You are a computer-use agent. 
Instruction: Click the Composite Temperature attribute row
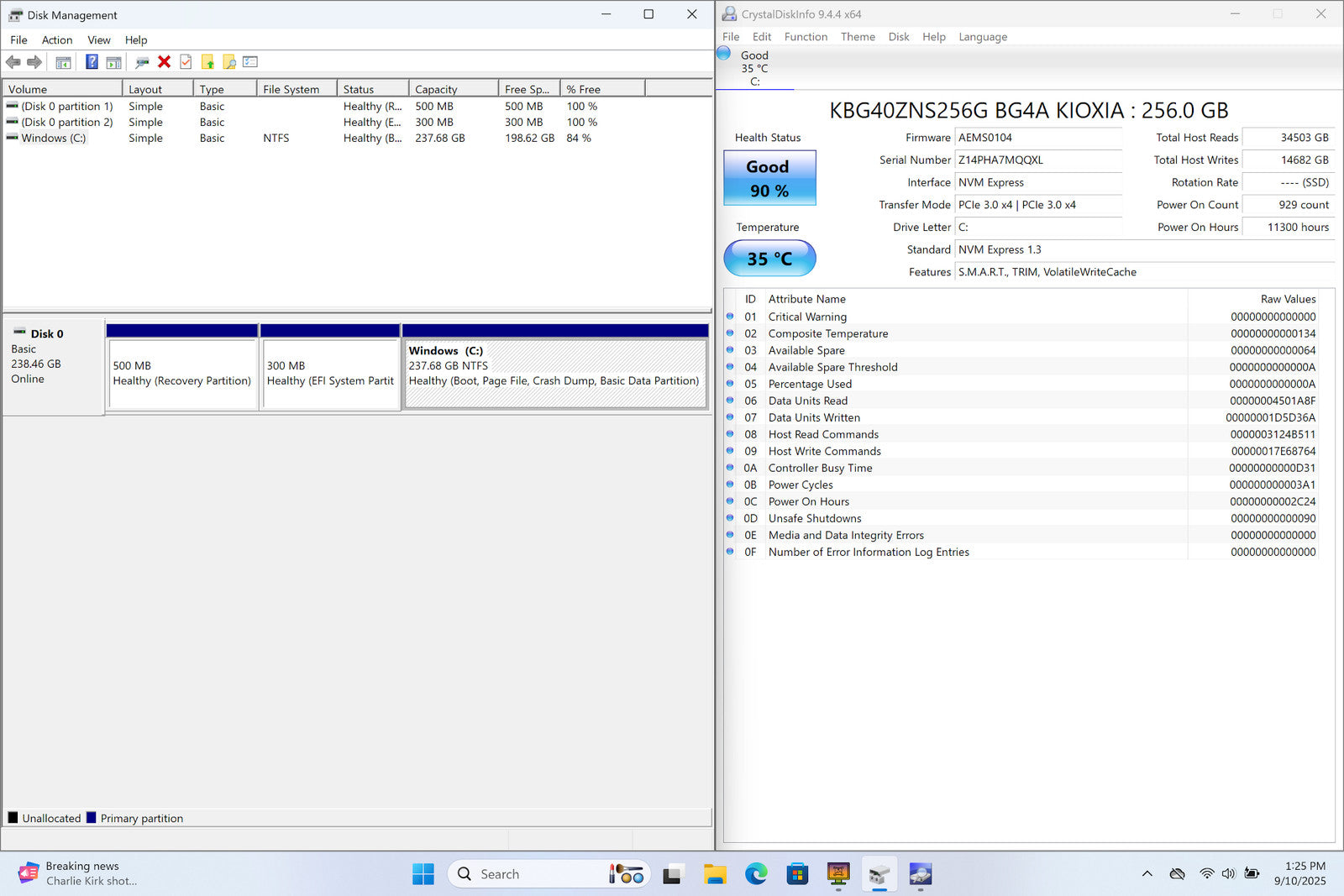[1022, 333]
